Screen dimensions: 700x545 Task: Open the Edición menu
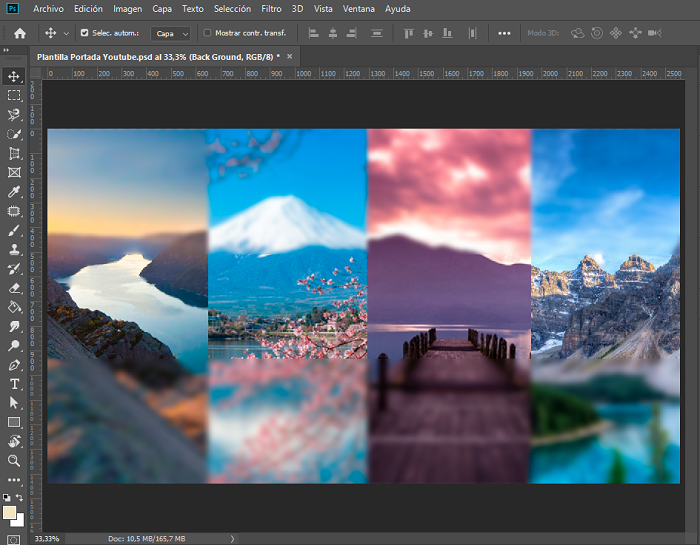point(88,9)
